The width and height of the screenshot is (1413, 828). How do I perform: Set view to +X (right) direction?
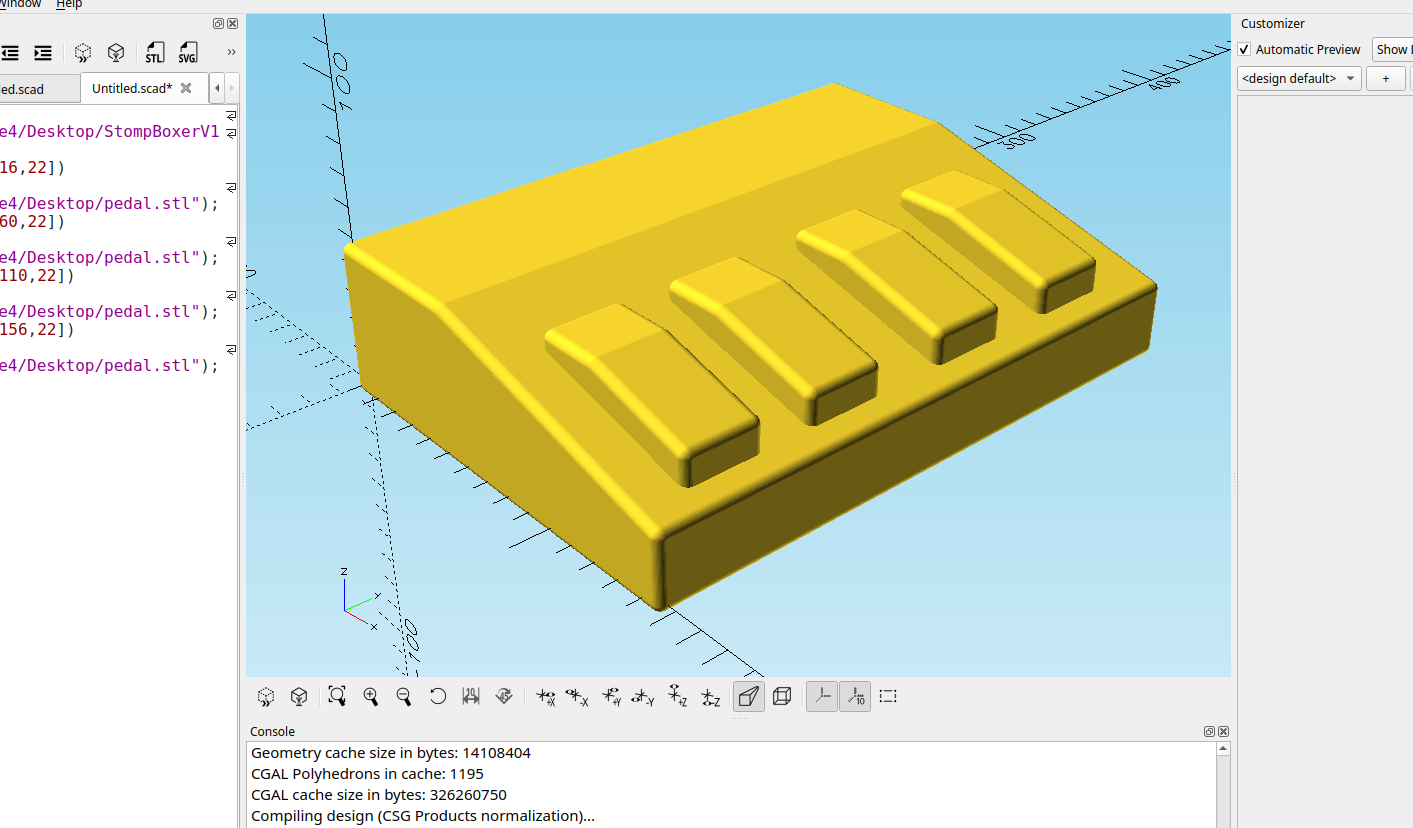pyautogui.click(x=545, y=696)
